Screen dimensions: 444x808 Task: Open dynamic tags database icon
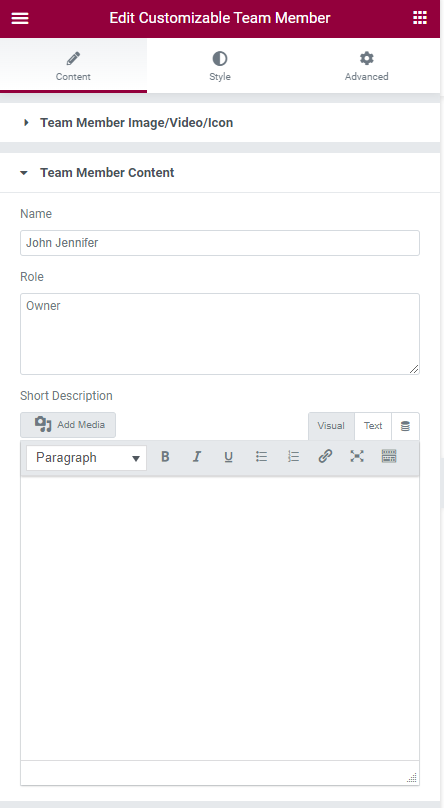(x=405, y=426)
